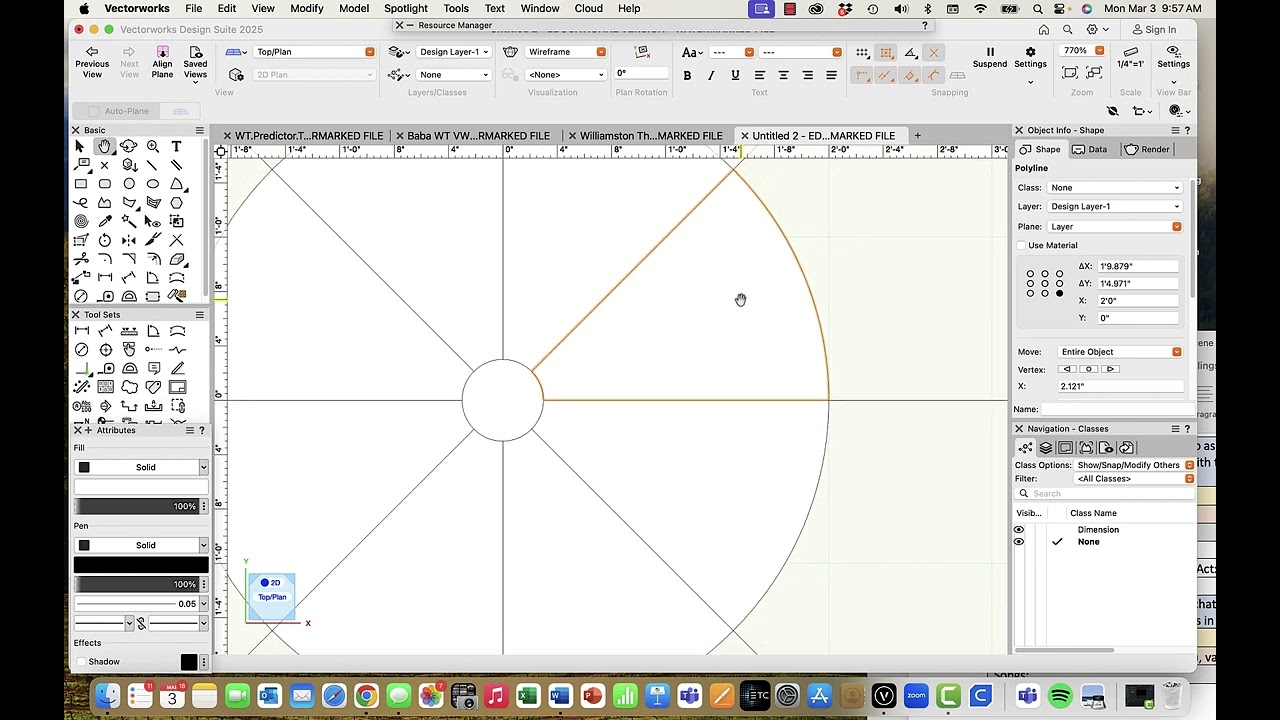Screen dimensions: 1280x720
Task: Open the Spotlight menu
Action: click(x=405, y=8)
